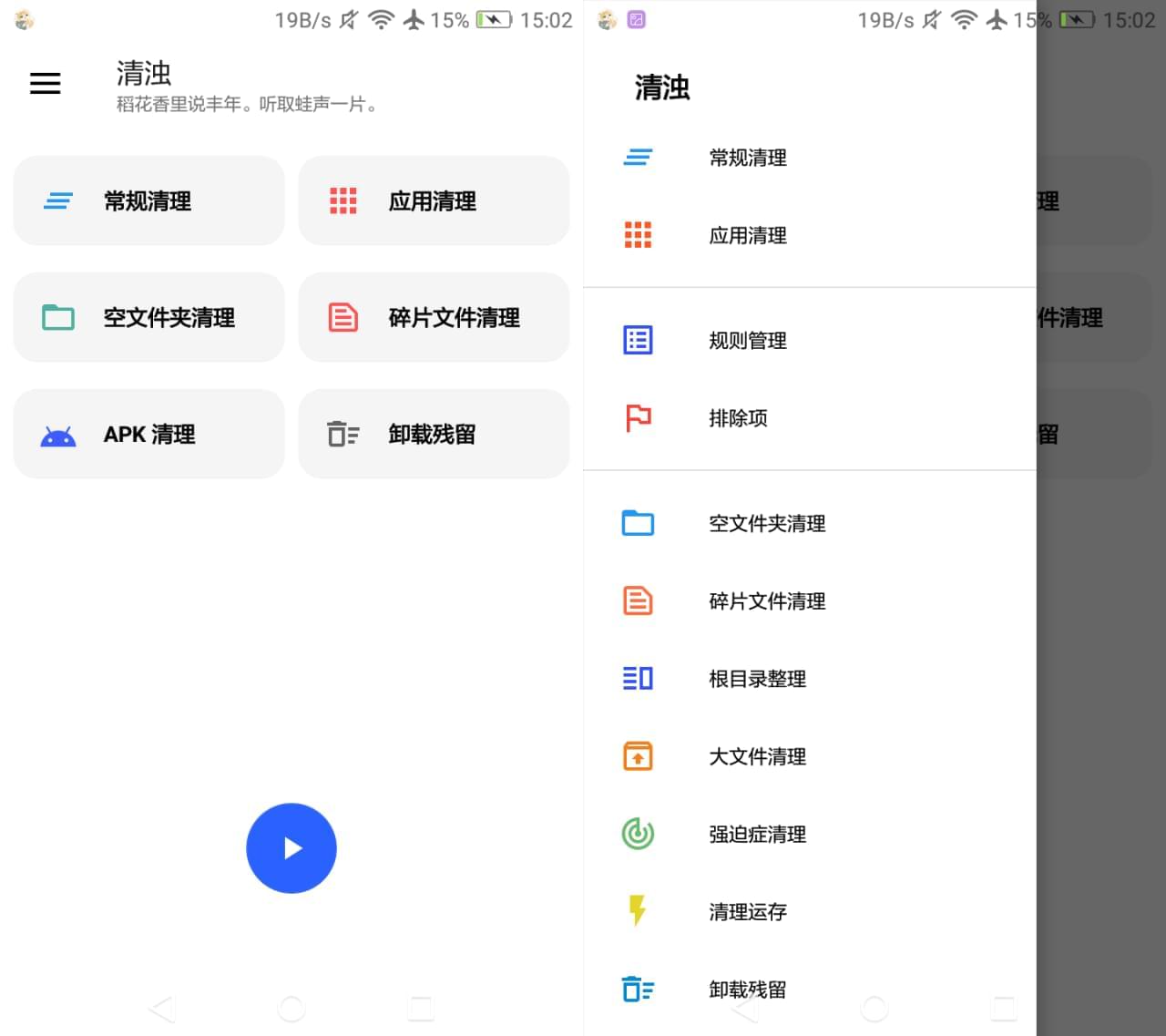The width and height of the screenshot is (1166, 1036).
Task: Click the blue list 规则管理 icon
Action: pos(638,340)
